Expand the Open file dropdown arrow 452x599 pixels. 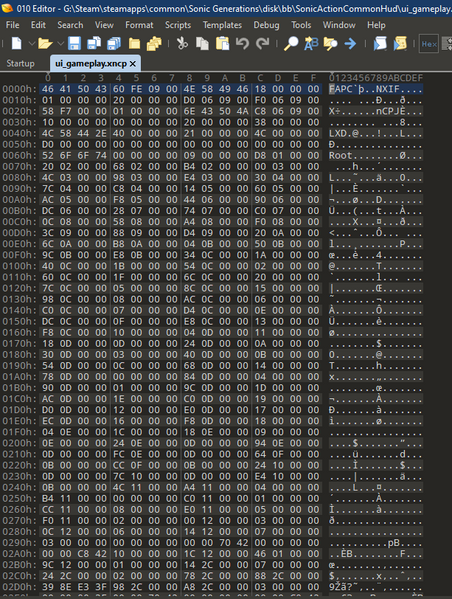point(60,44)
